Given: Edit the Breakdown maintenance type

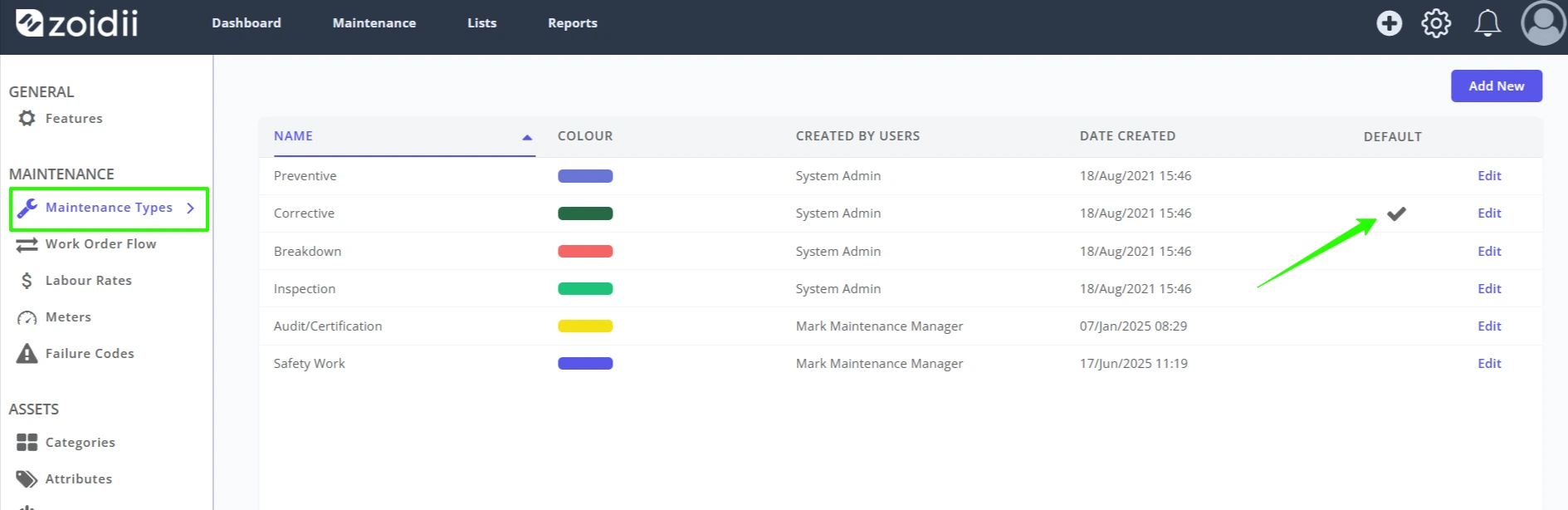Looking at the screenshot, I should (1489, 251).
